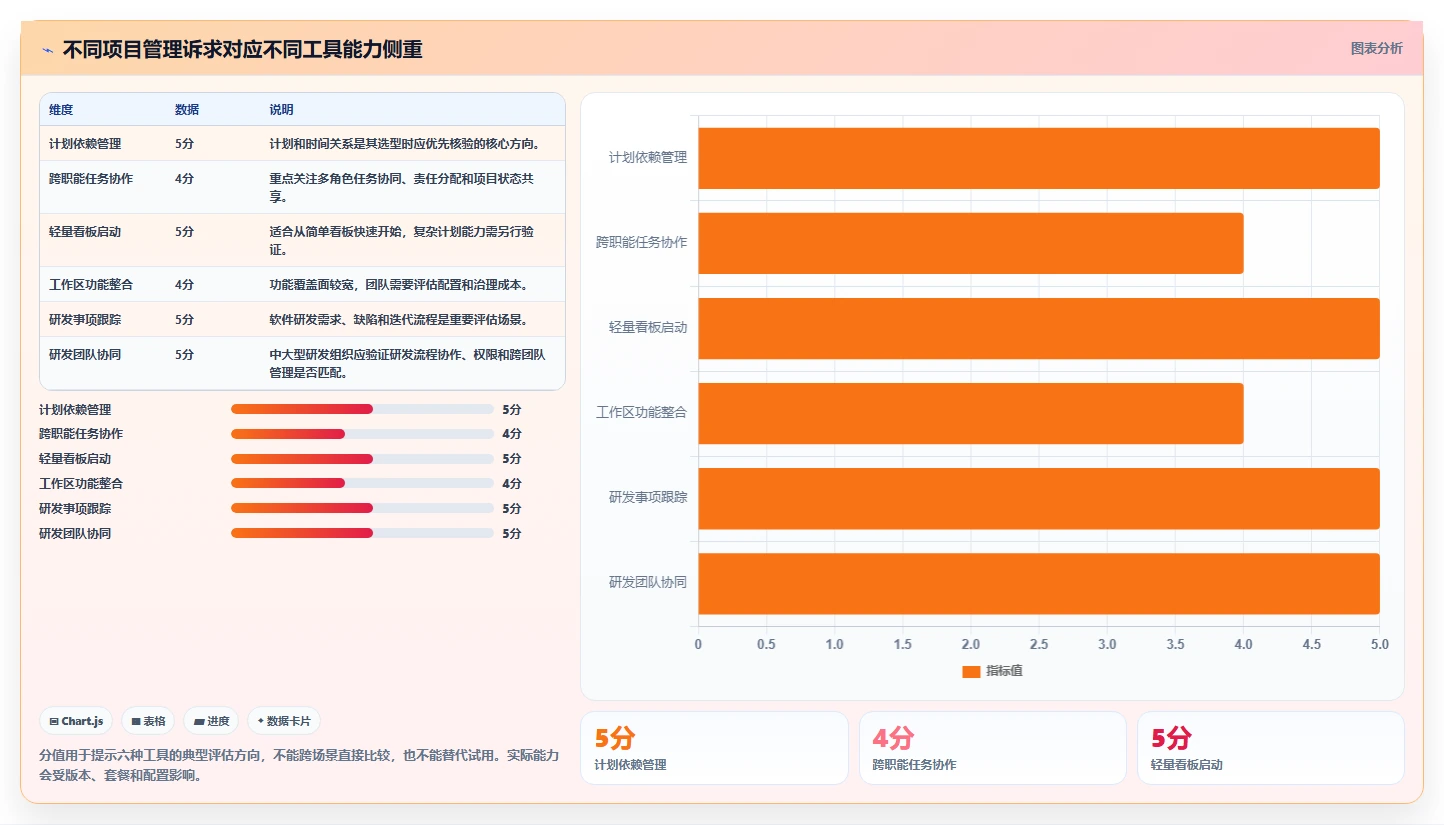Click the main title 不同项目管理诉求对应不同工具能力侧重
Viewport: 1444px width, 825px height.
[243, 49]
